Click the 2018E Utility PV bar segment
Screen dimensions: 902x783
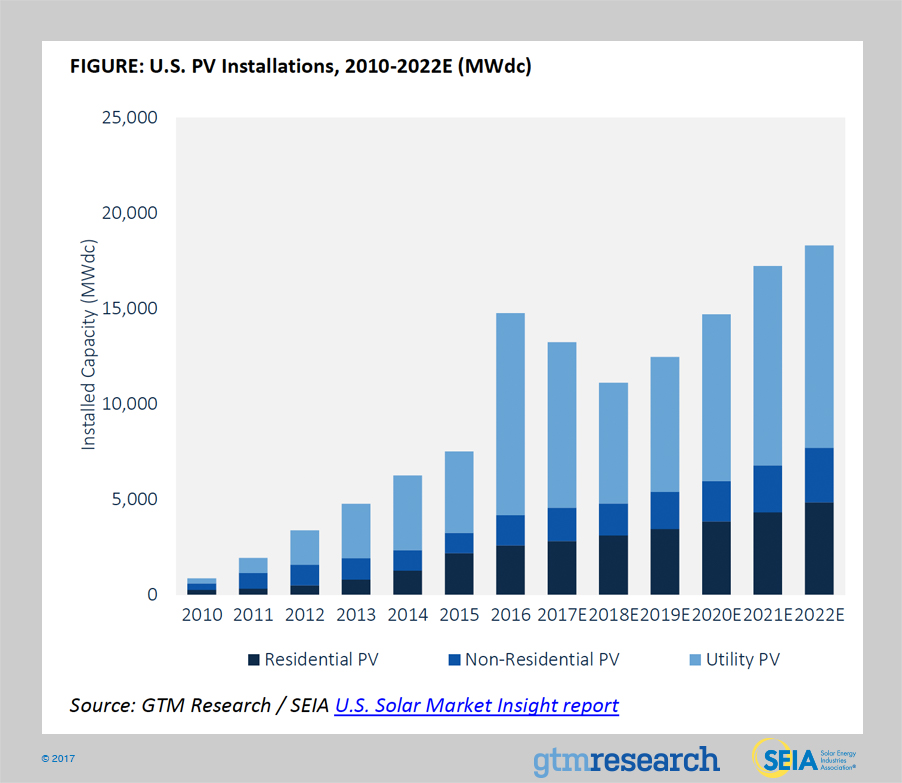tap(613, 444)
